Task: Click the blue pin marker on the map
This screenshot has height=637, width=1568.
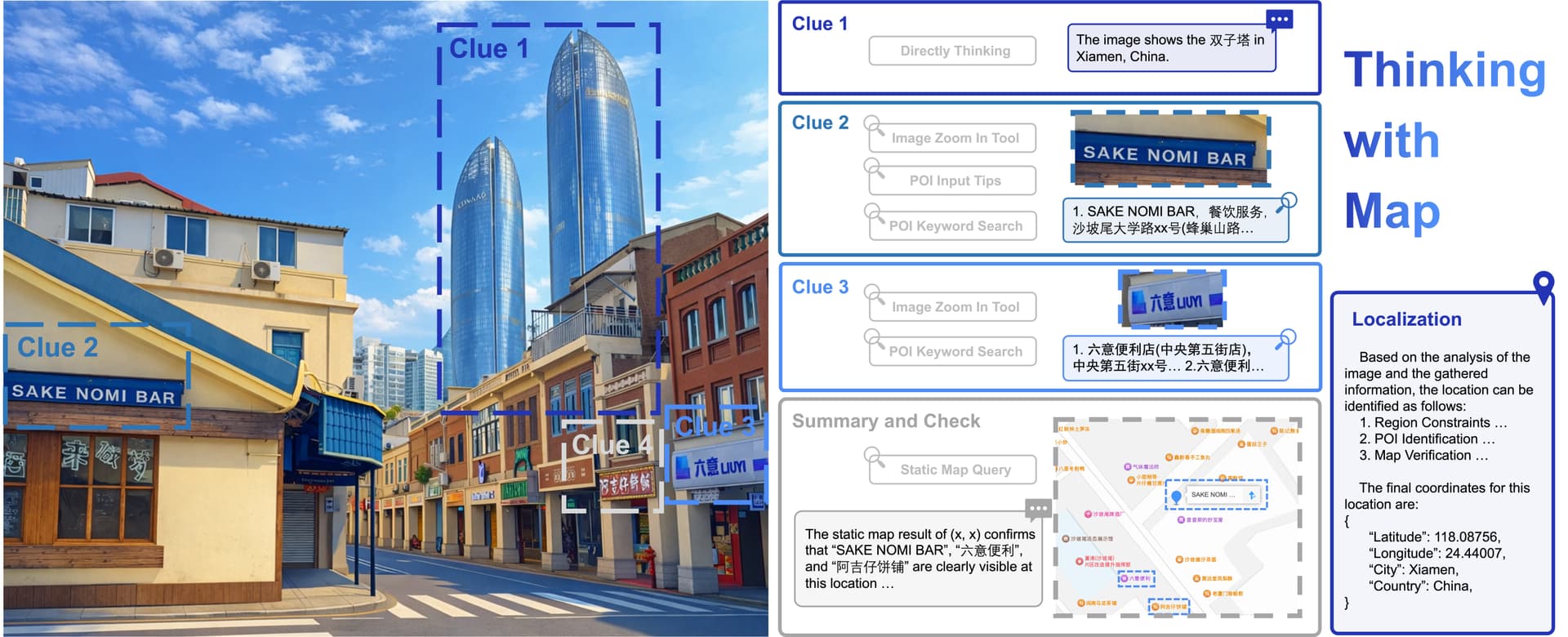Action: click(1176, 496)
